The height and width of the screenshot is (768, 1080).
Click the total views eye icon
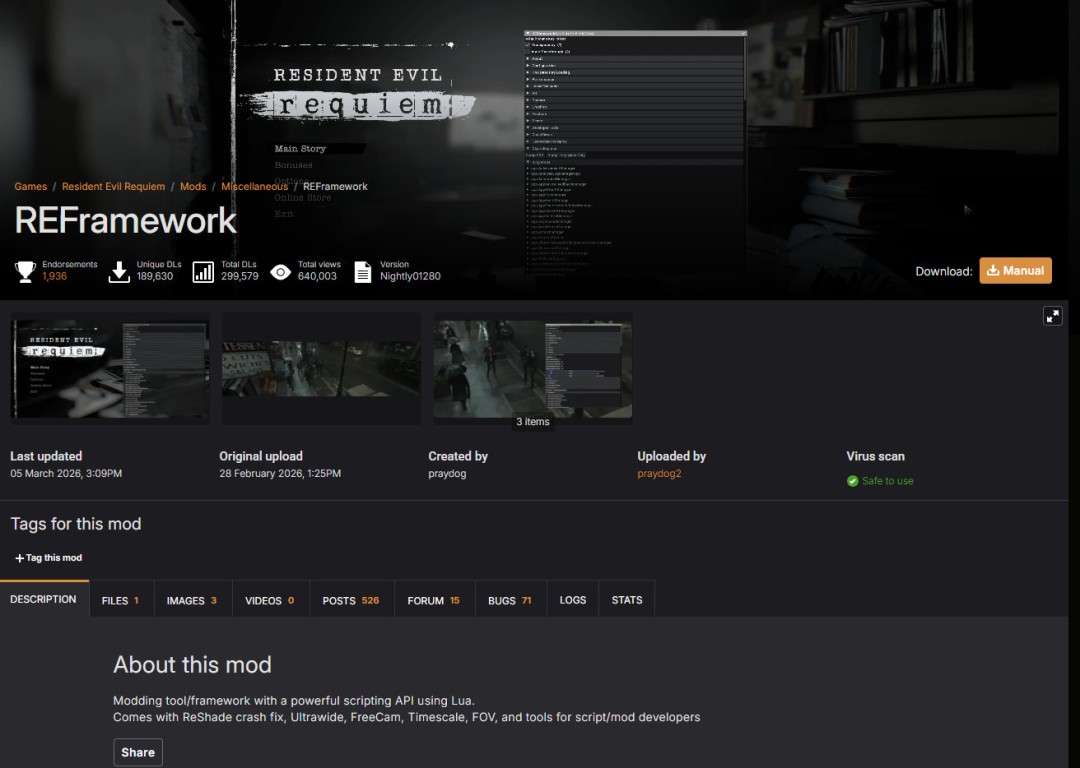280,271
